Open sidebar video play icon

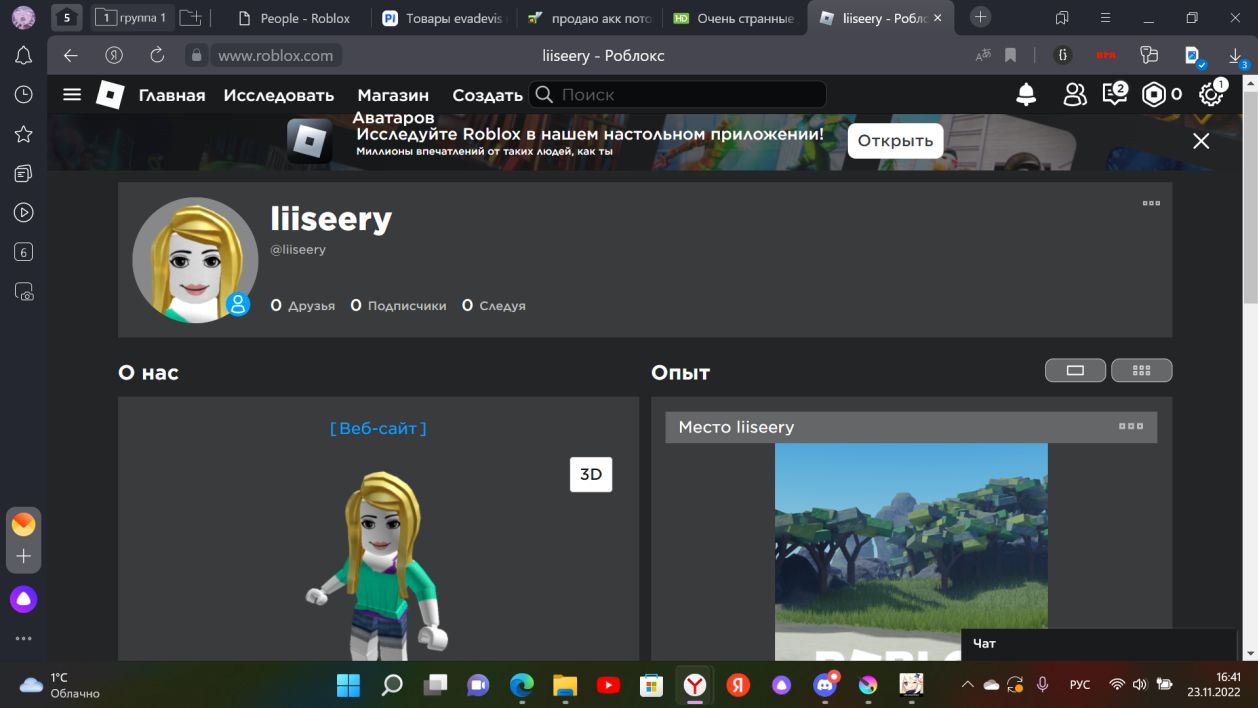click(x=23, y=212)
